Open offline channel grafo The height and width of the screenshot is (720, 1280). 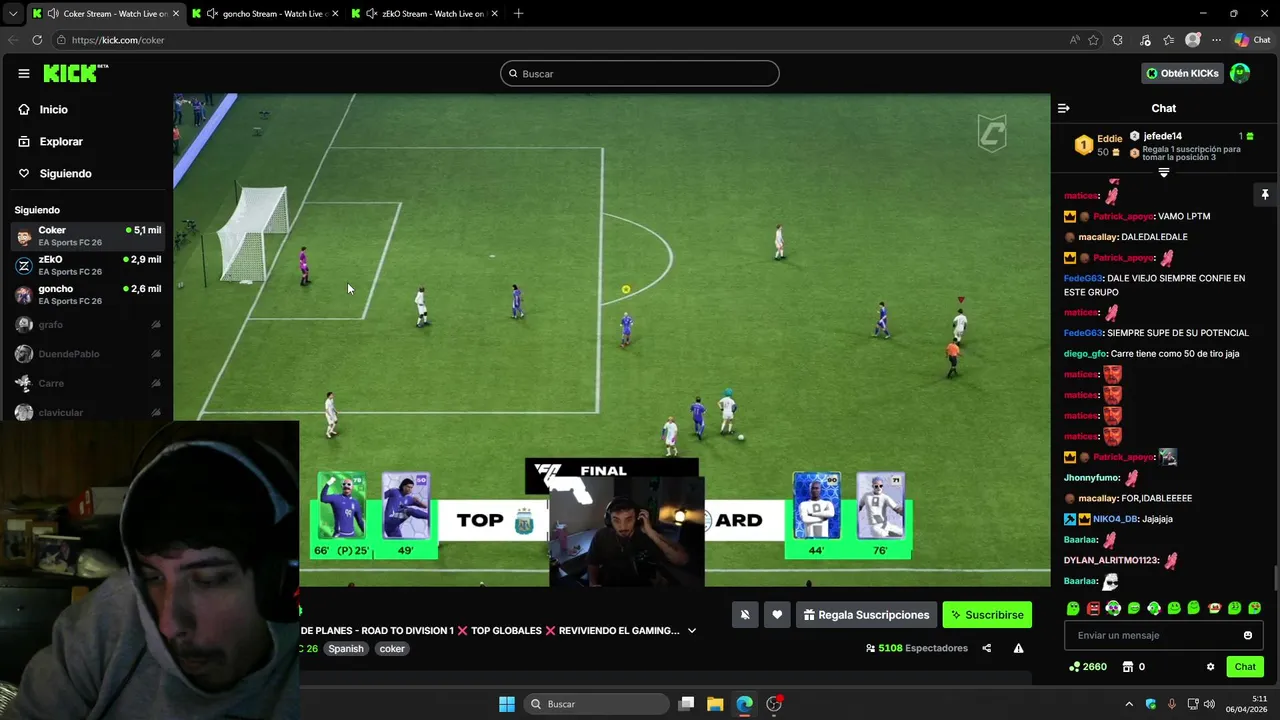click(87, 325)
